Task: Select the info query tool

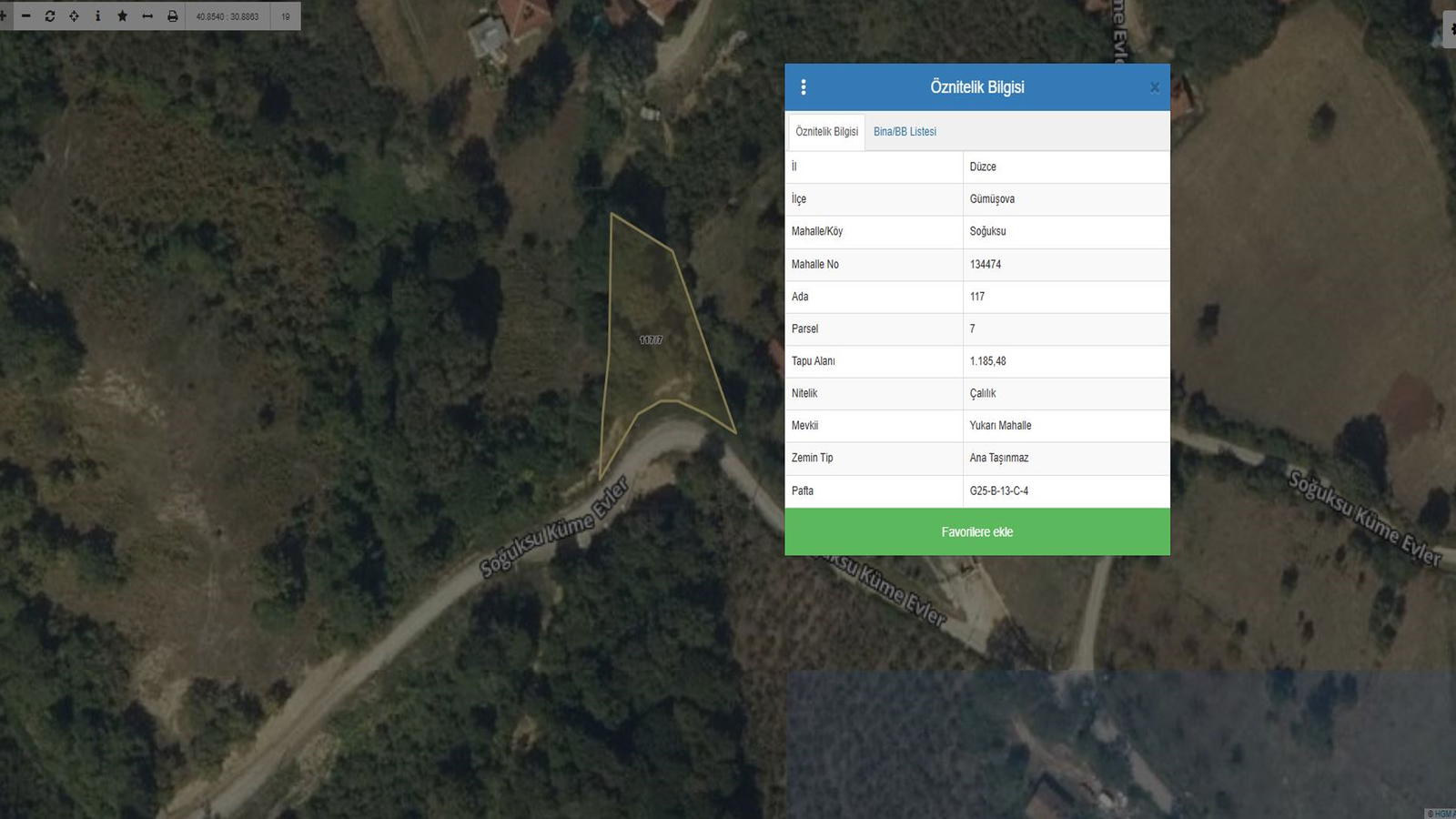Action: 98,16
